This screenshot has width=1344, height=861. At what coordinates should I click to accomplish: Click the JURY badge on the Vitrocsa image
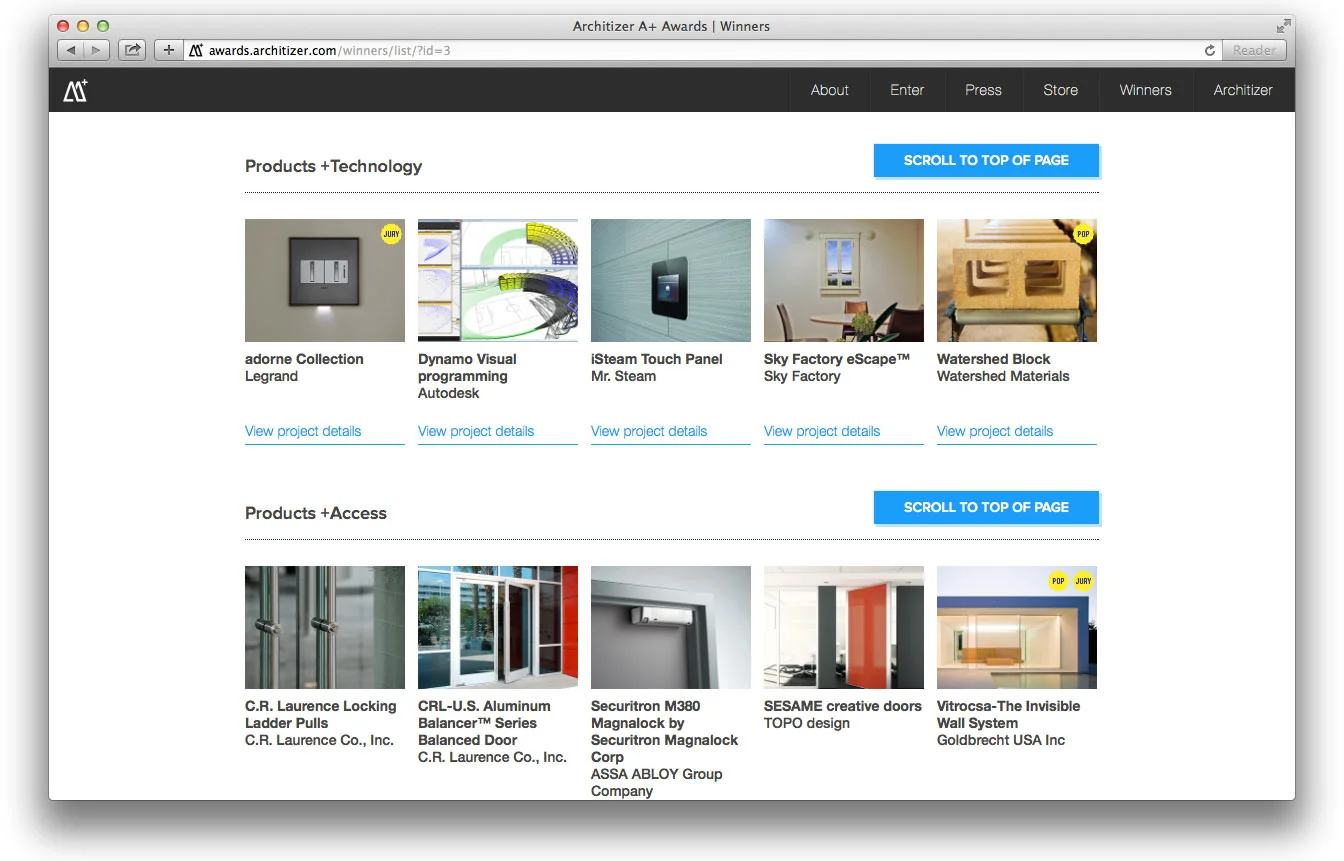[x=1083, y=581]
